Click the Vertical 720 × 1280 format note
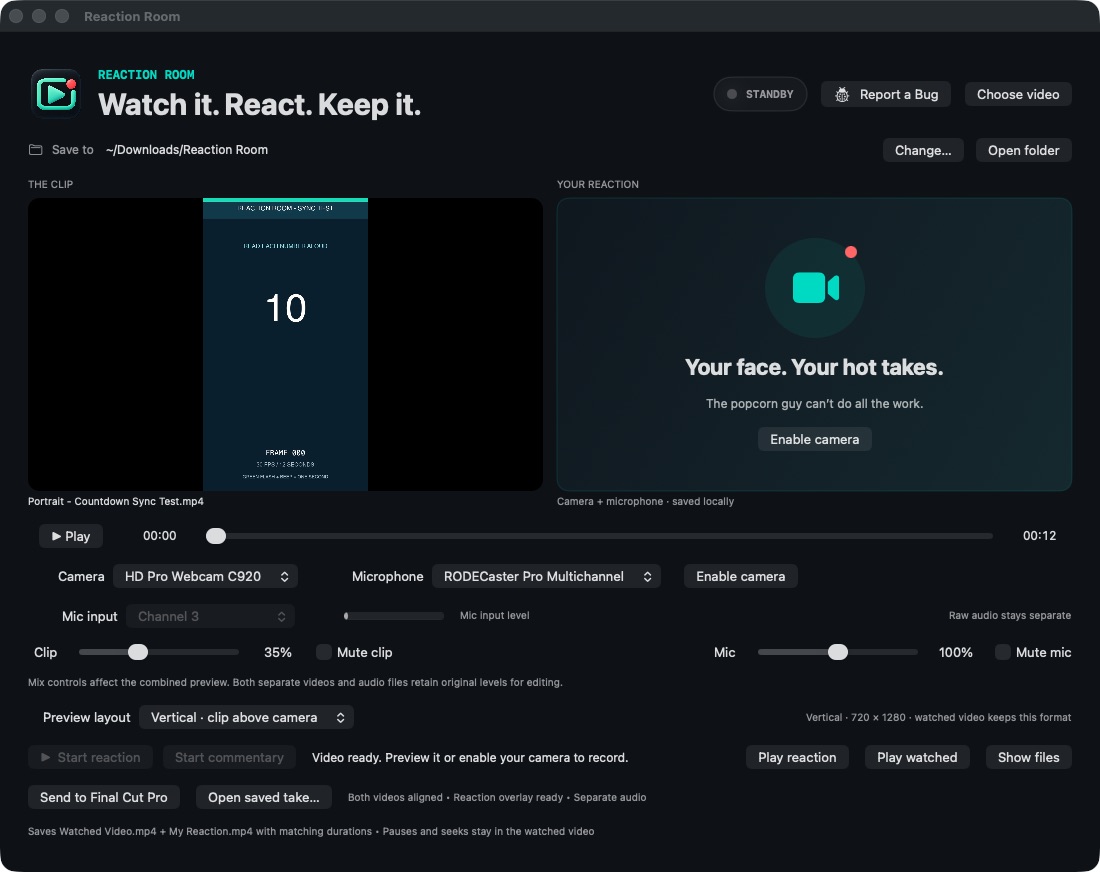The width and height of the screenshot is (1100, 872). (x=938, y=717)
